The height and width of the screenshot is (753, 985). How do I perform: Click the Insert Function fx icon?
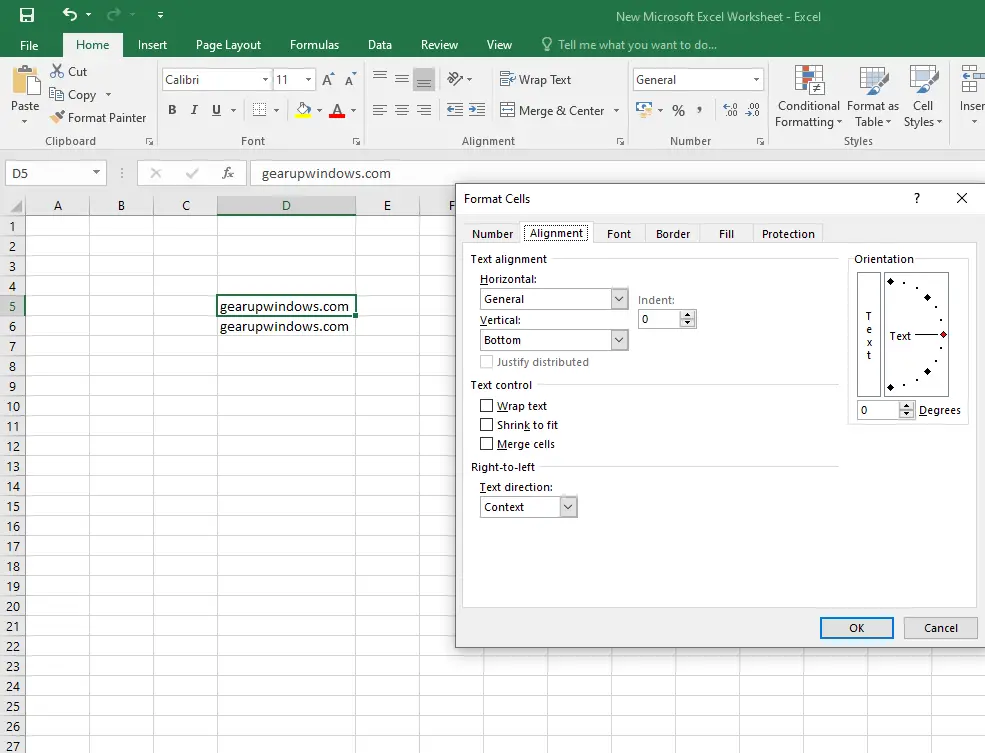(x=228, y=173)
